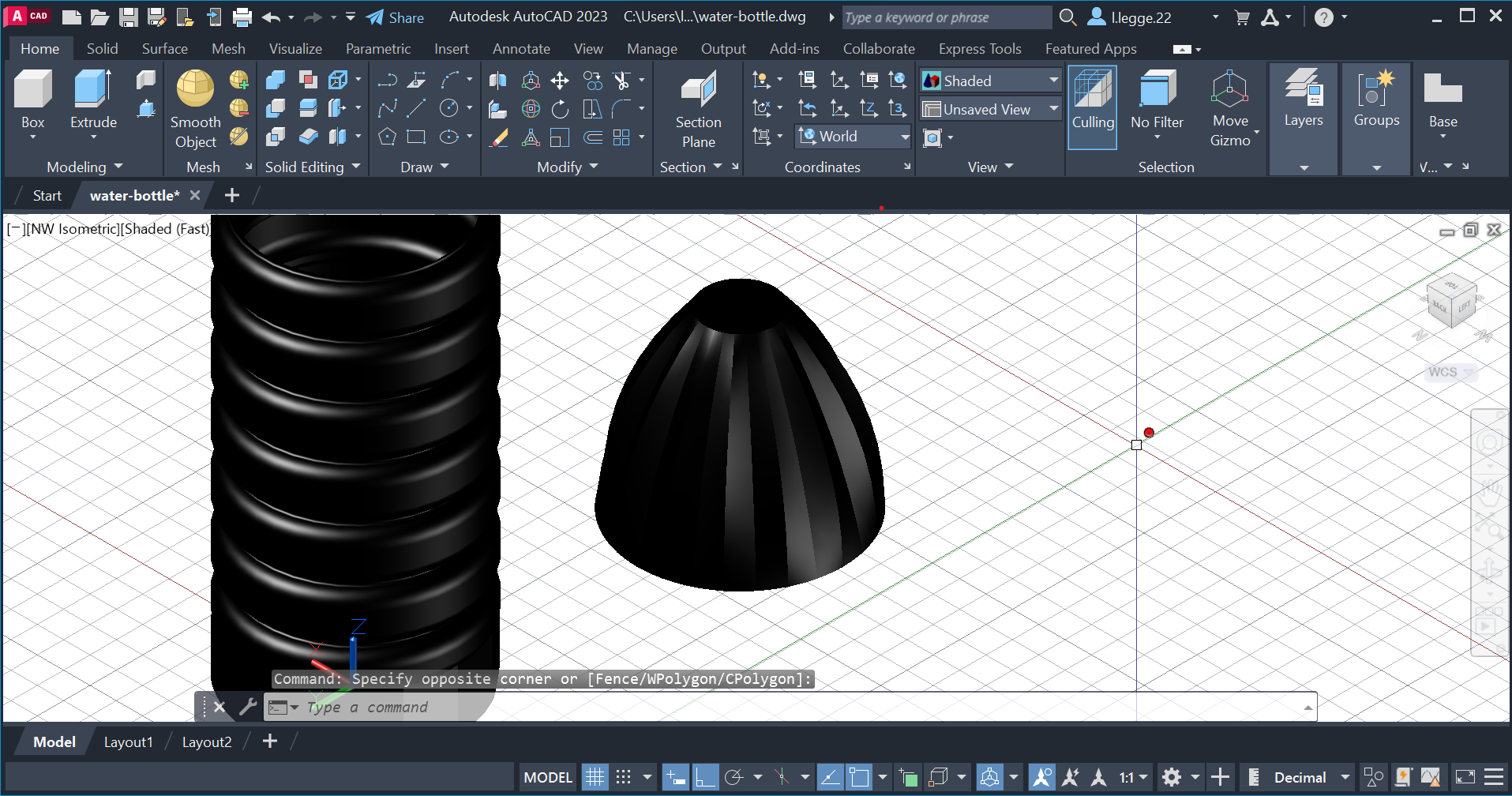Click the Plot printer icon
1512x796 pixels.
[x=242, y=17]
